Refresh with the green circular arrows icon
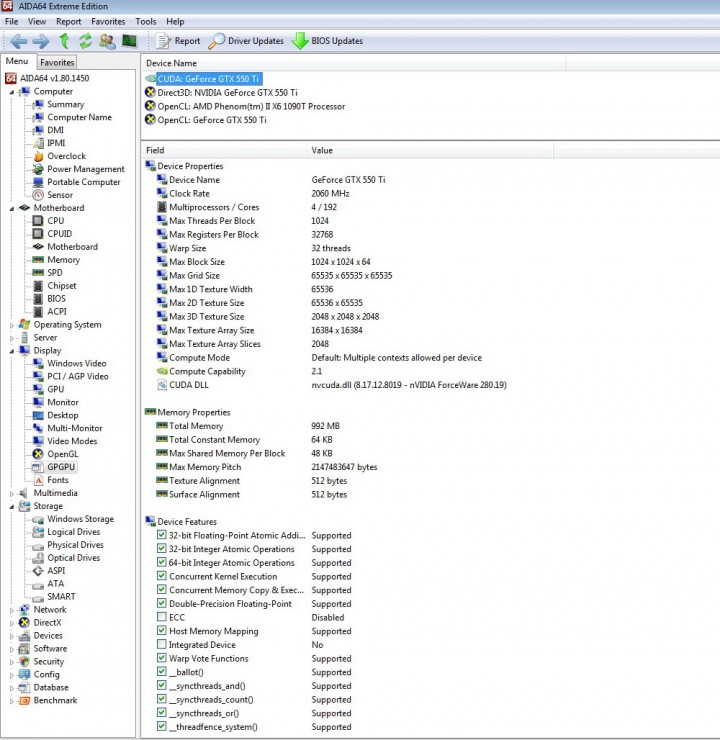Viewport: 720px width, 740px height. (x=85, y=41)
